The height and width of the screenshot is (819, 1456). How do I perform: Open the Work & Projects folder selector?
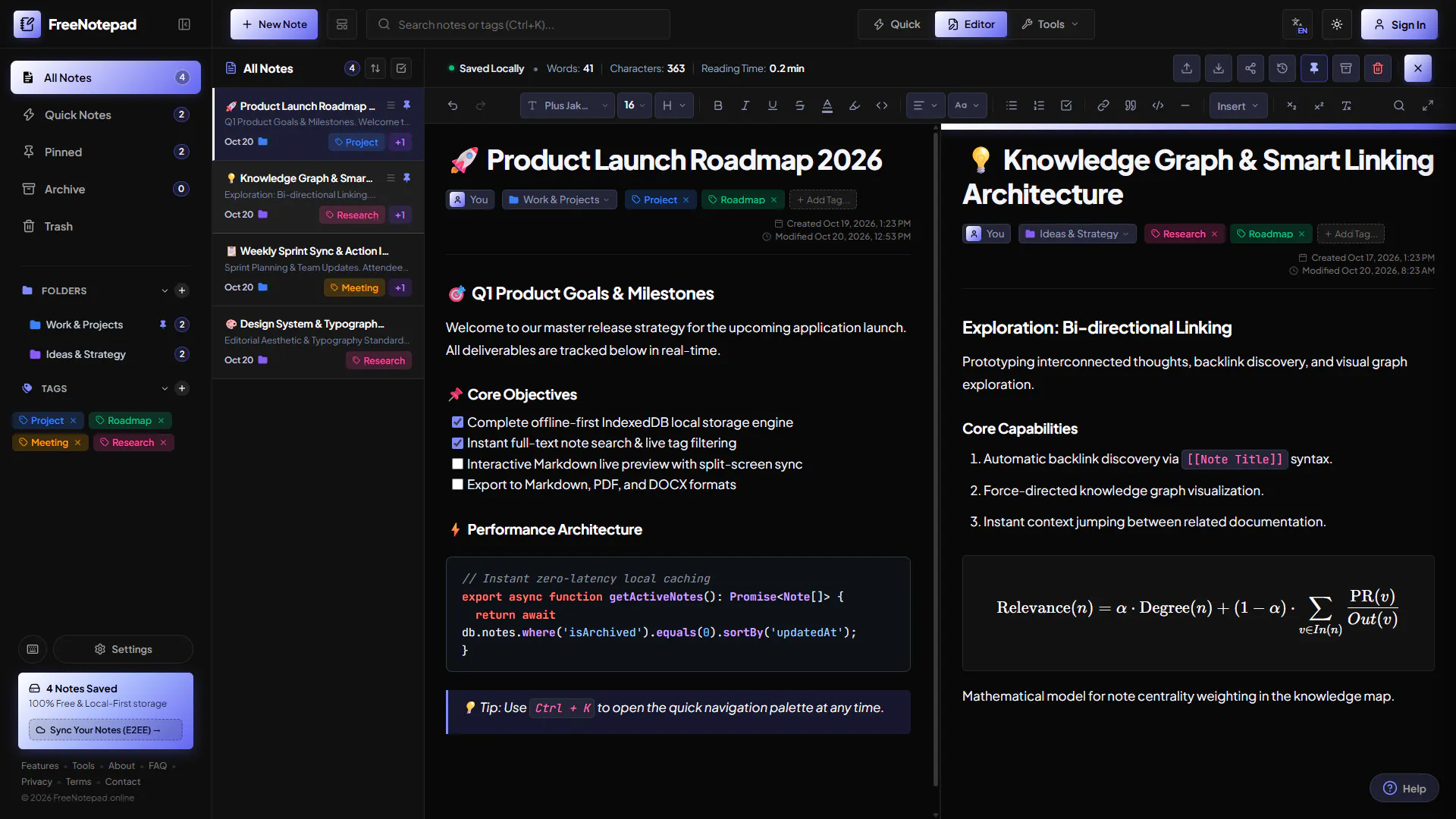[x=559, y=199]
